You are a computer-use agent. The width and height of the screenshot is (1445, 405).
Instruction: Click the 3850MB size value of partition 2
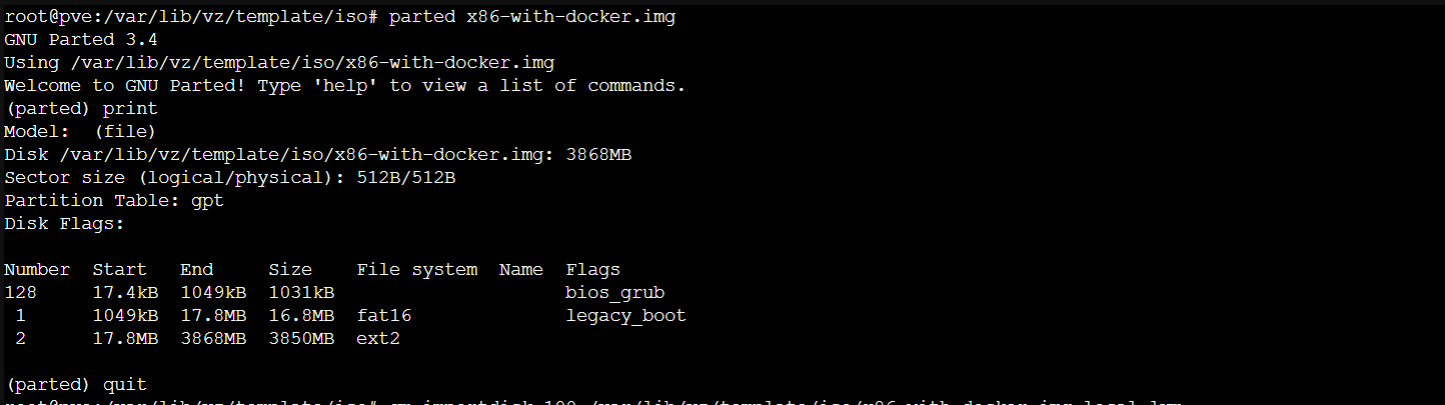(301, 339)
